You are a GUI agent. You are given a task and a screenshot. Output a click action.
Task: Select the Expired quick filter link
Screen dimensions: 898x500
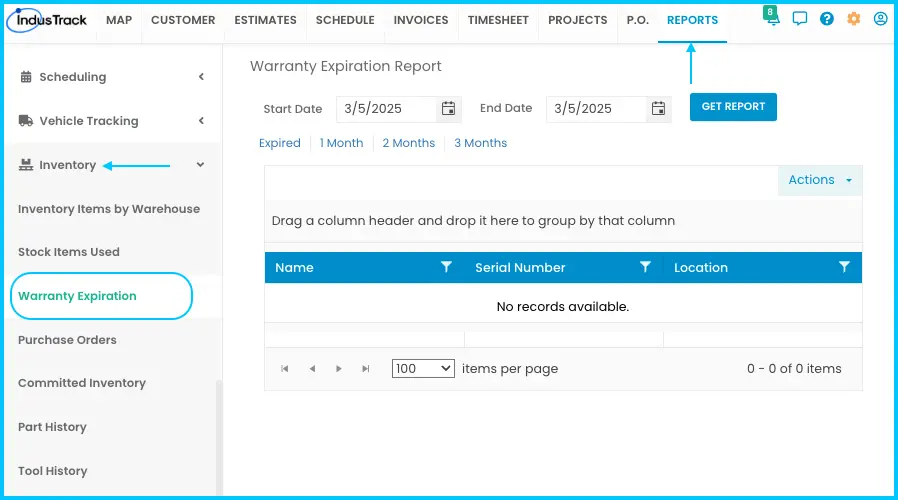coord(279,143)
